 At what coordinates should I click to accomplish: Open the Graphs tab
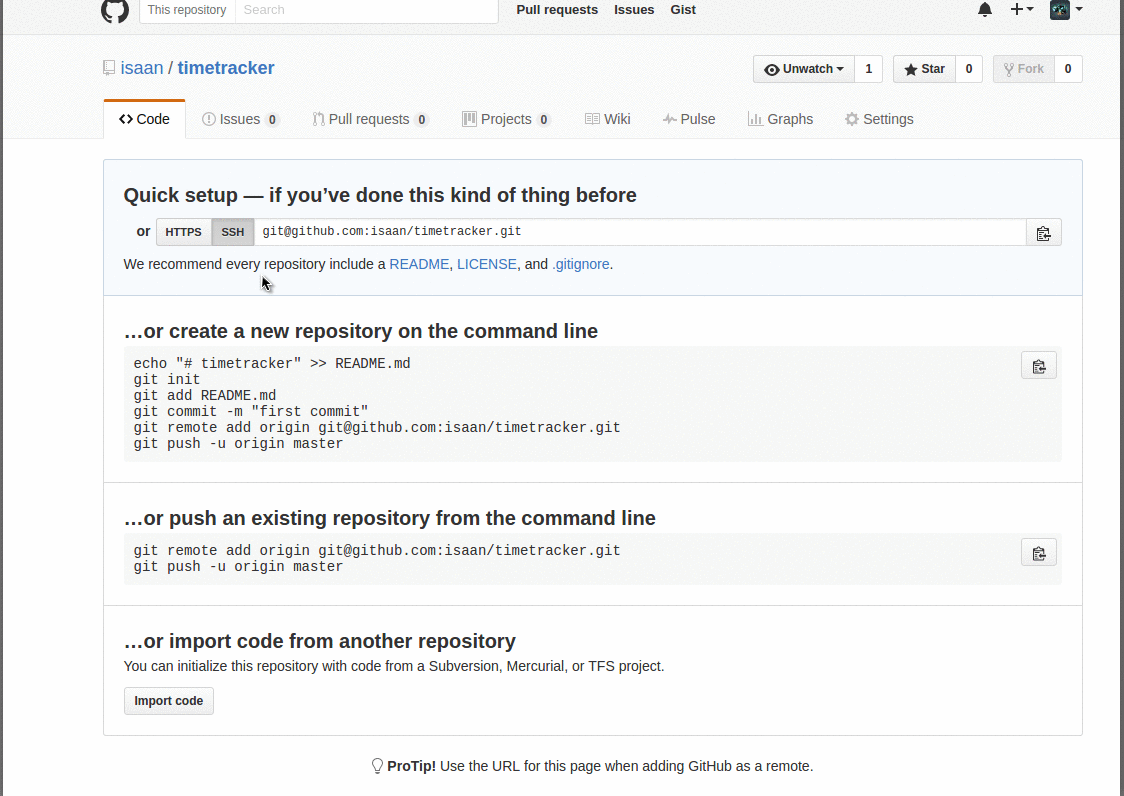(781, 119)
